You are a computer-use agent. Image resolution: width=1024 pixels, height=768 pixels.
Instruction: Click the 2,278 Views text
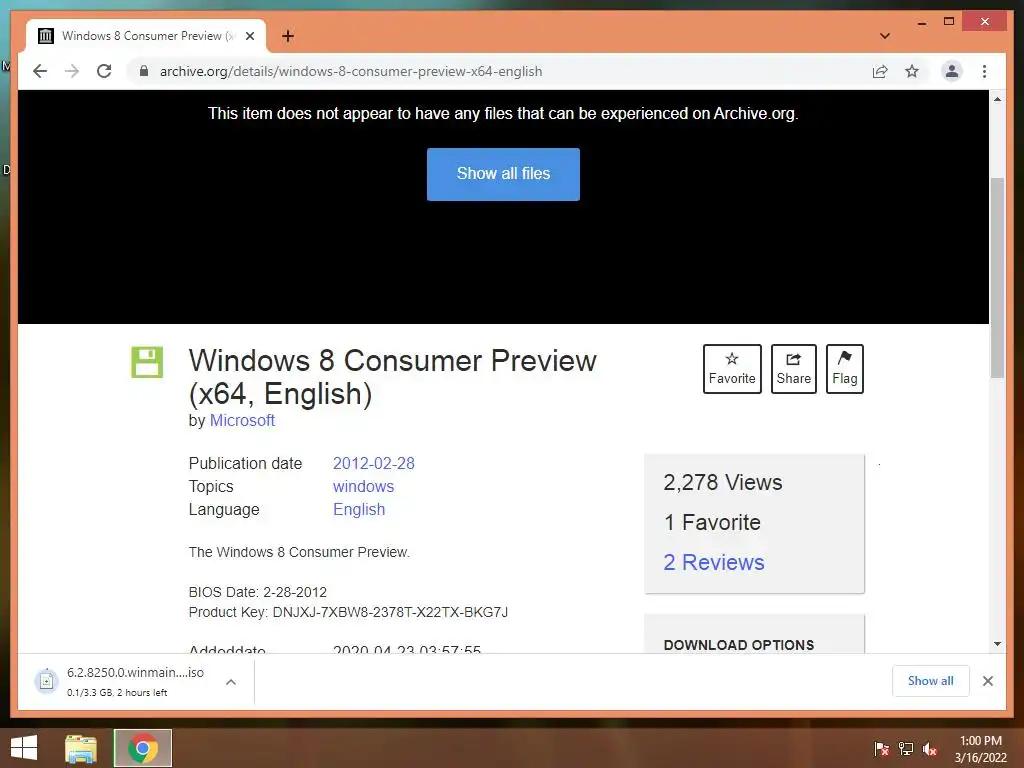722,482
